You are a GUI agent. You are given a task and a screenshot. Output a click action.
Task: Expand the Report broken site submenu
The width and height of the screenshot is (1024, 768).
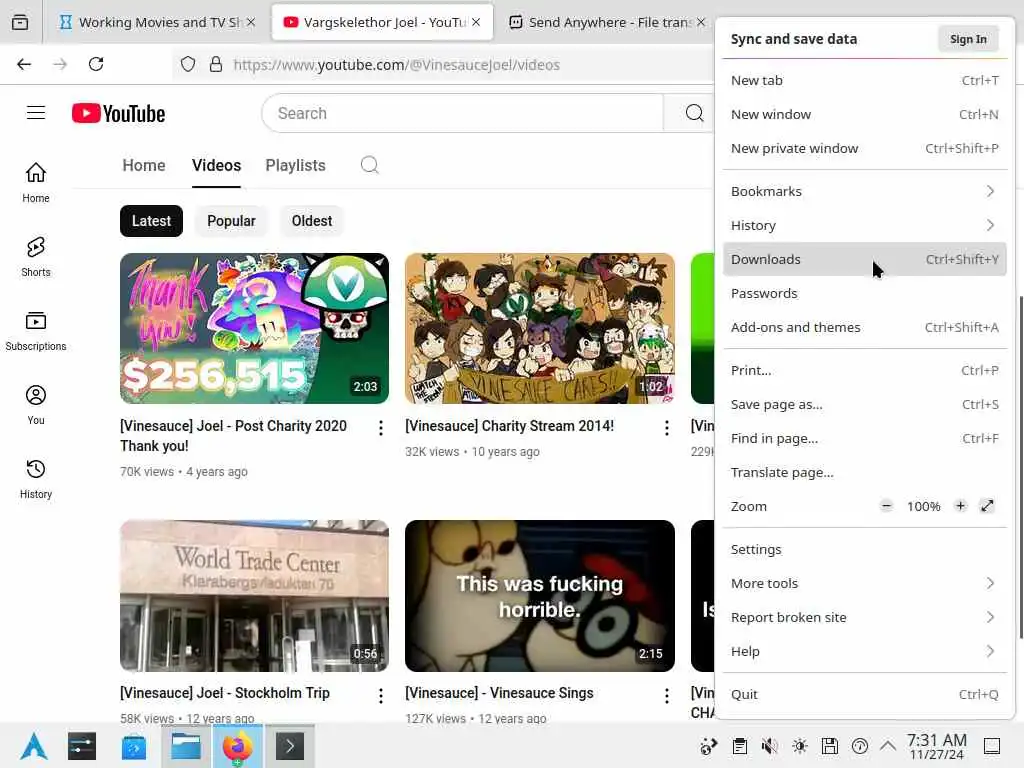point(864,617)
